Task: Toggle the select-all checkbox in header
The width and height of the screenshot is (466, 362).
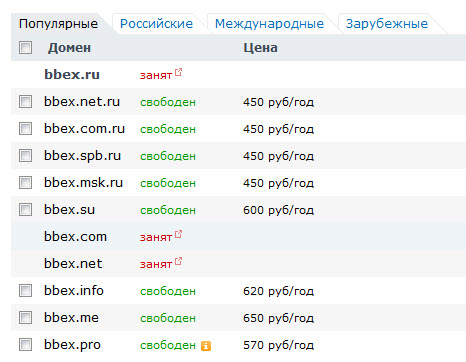Action: tap(25, 47)
